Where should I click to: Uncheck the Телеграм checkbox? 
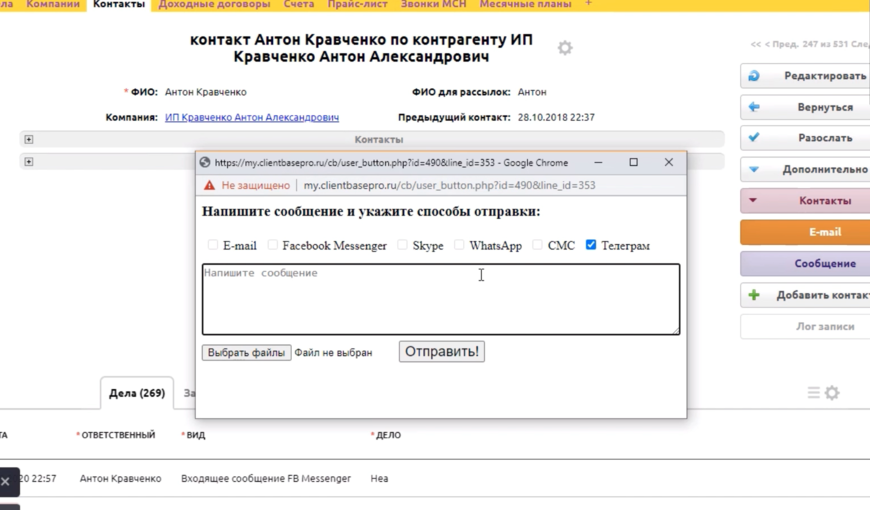point(591,245)
